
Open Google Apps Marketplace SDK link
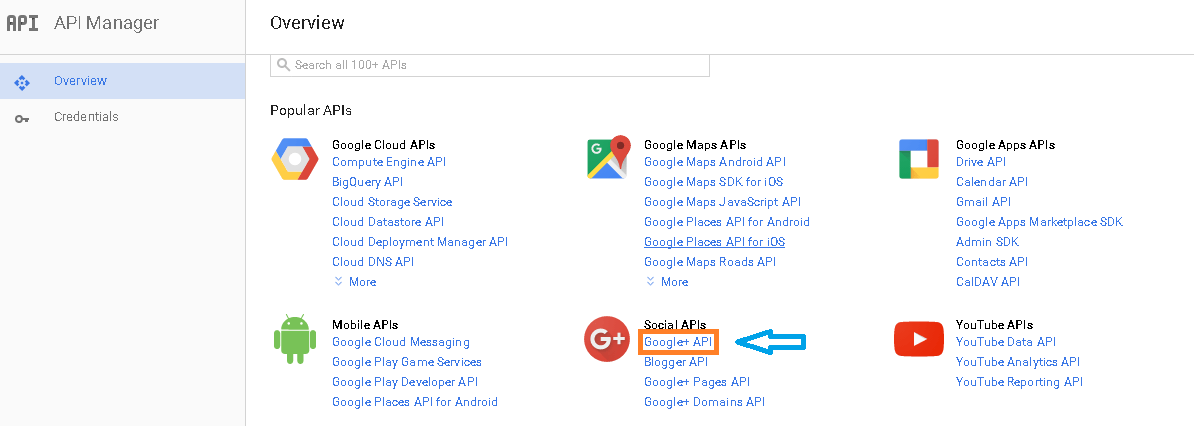tap(1039, 222)
